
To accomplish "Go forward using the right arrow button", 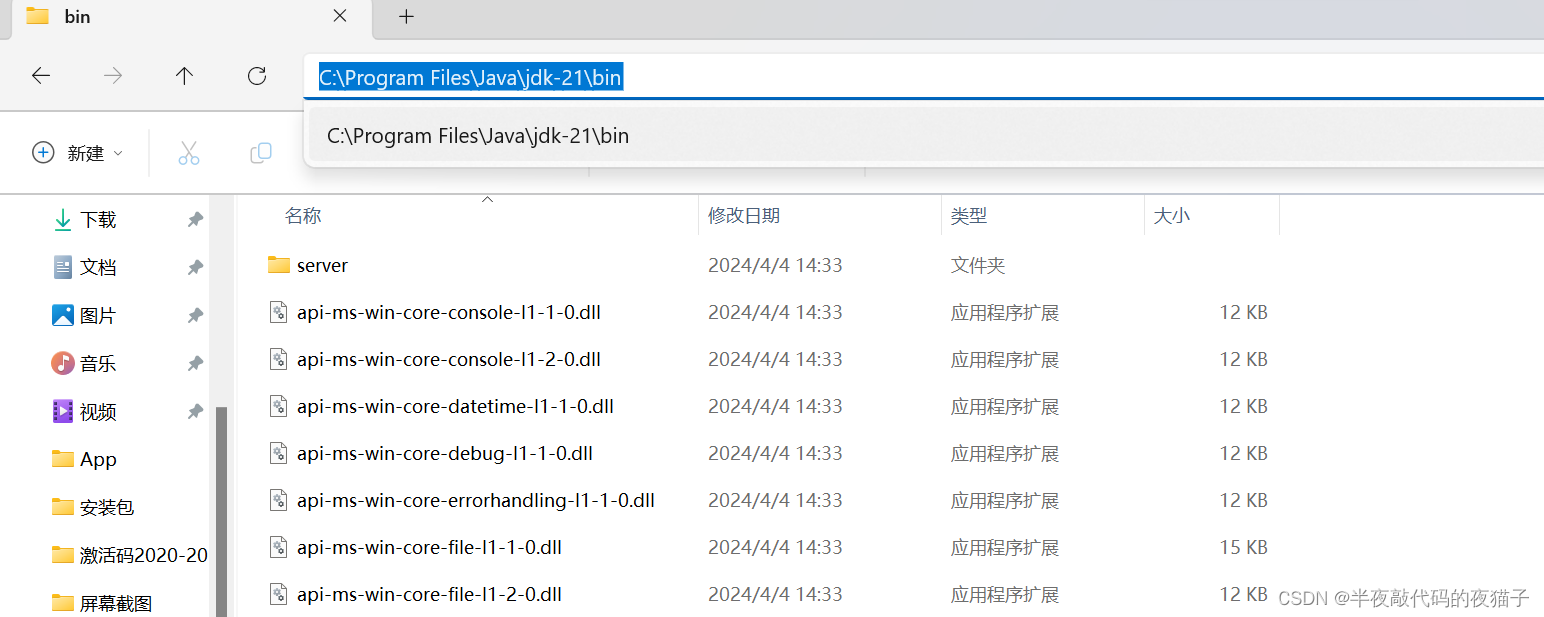I will [113, 76].
